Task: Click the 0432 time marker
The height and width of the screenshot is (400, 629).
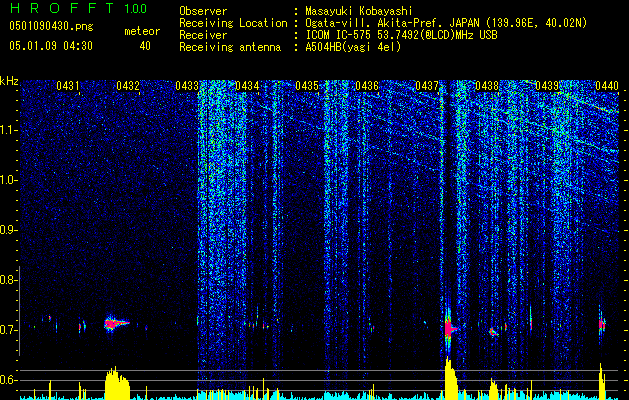Action: [128, 86]
